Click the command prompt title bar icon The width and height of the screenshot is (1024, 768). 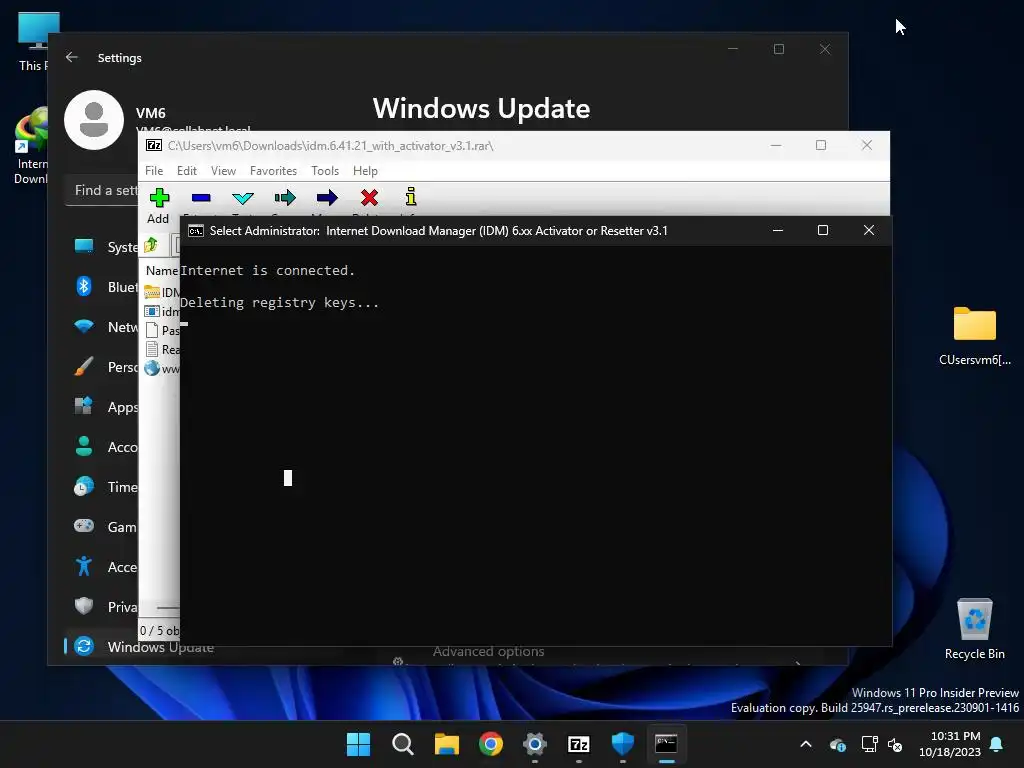196,231
